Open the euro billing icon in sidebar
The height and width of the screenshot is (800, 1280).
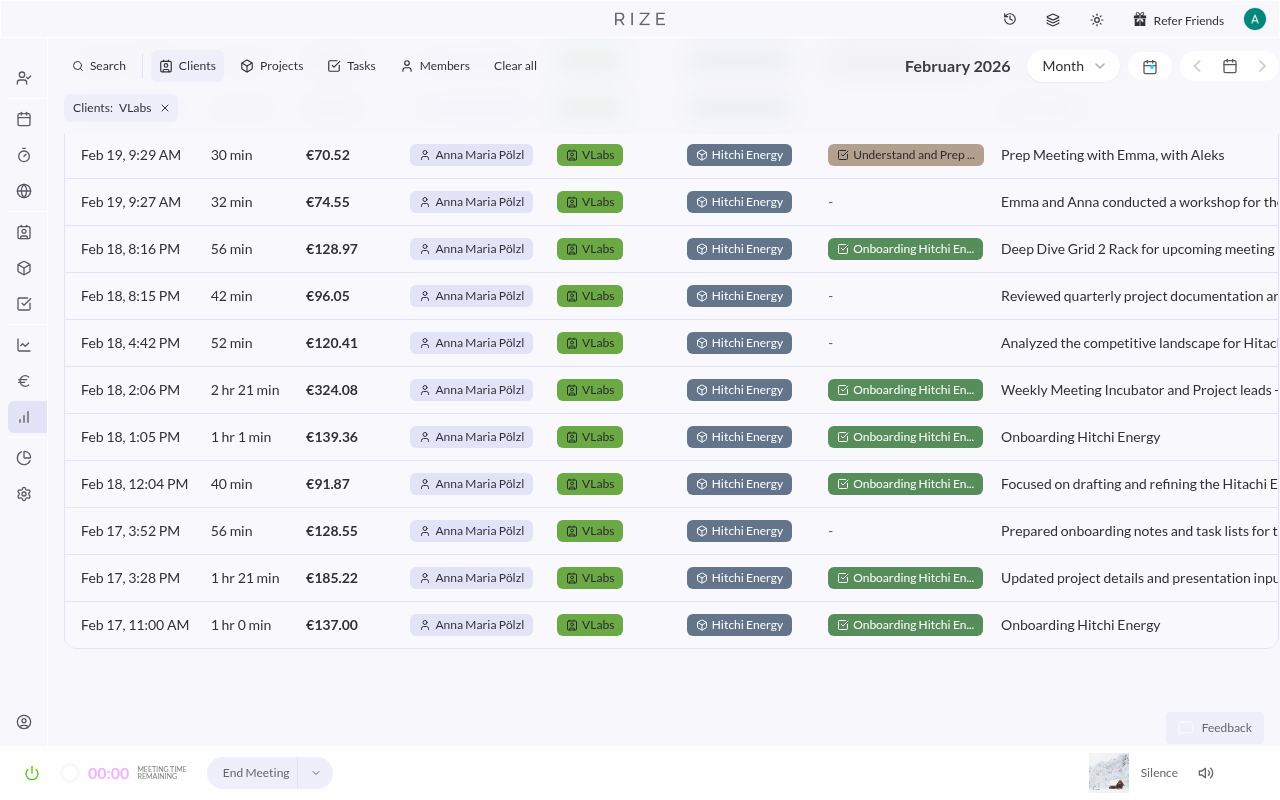coord(24,381)
